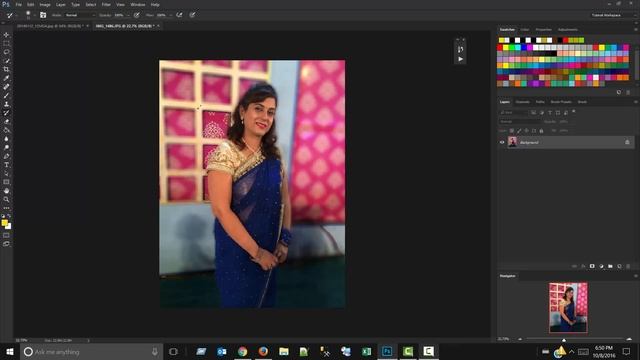The height and width of the screenshot is (360, 640).
Task: Switch to the Adjustments tab
Action: click(568, 29)
